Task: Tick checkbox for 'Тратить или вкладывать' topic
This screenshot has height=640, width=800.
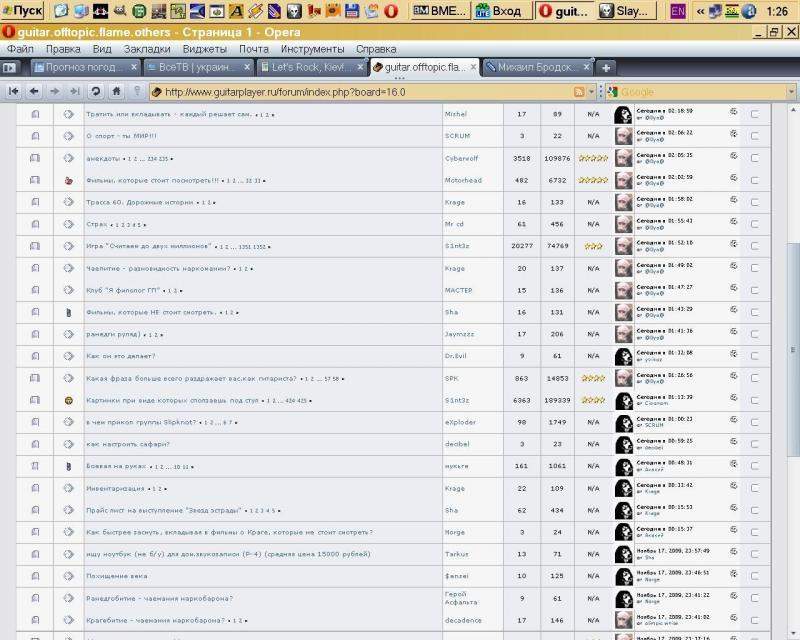Action: tap(754, 114)
